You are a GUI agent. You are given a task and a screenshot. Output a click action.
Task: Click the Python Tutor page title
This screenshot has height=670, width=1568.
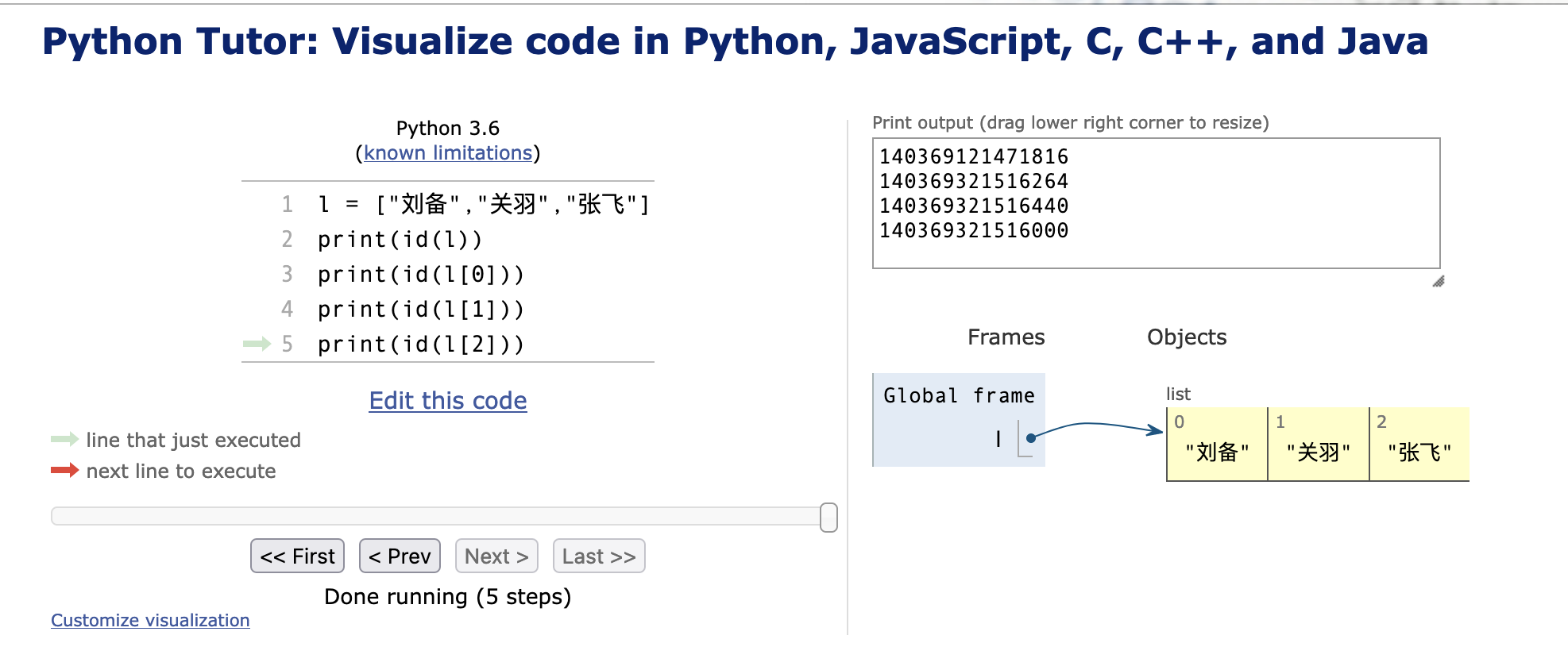735,41
